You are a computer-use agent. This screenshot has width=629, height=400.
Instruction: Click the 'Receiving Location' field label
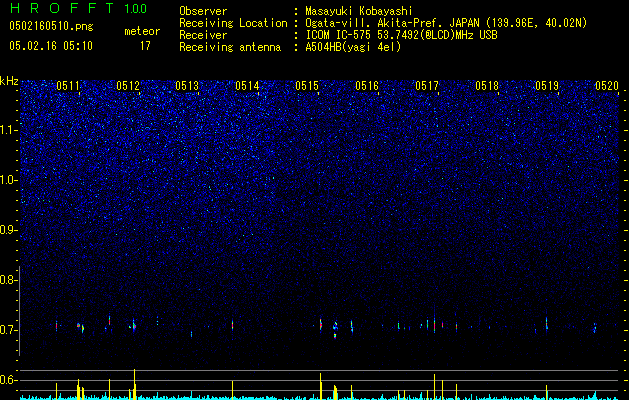tap(233, 23)
